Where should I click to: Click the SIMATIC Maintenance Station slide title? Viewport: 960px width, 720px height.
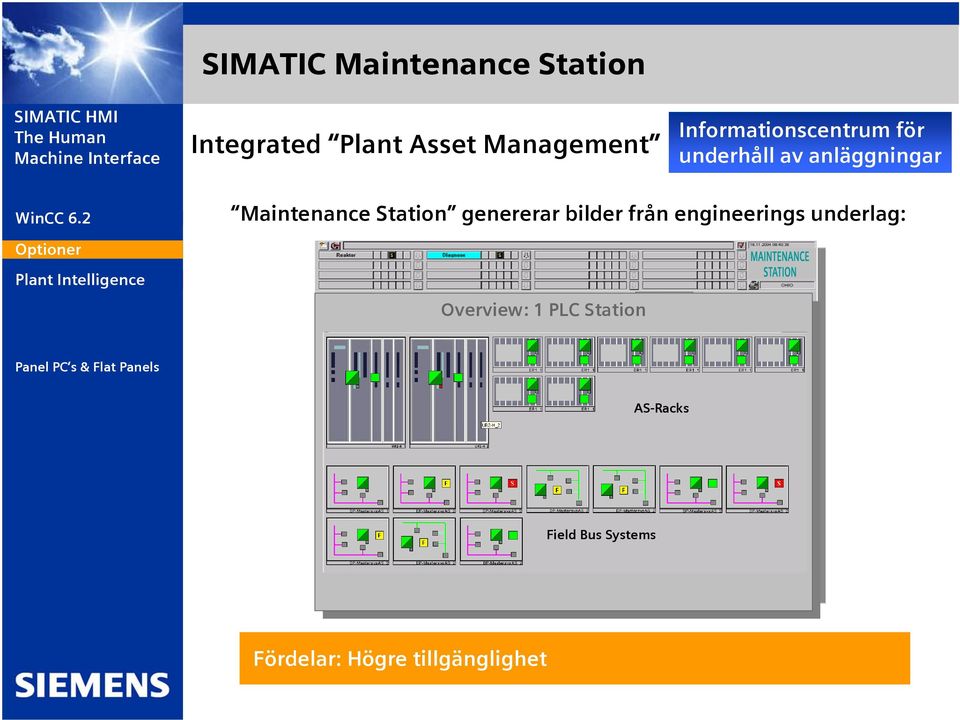423,64
